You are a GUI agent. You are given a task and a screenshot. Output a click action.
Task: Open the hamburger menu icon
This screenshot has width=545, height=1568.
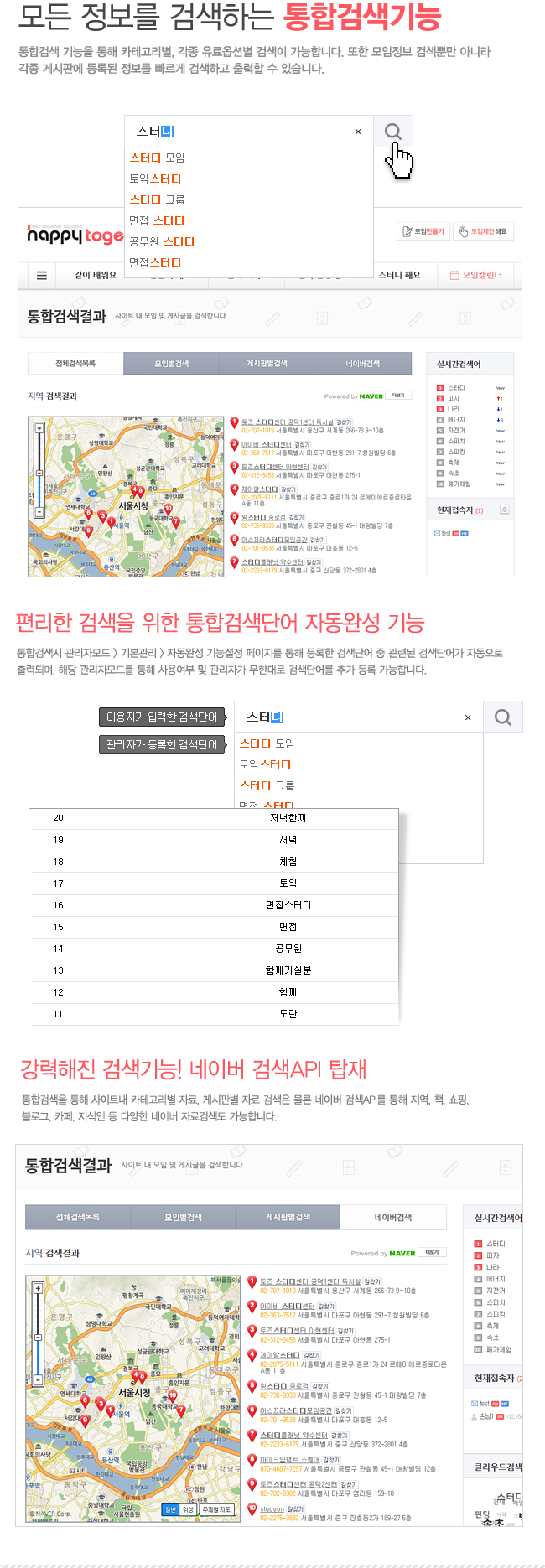click(x=42, y=275)
